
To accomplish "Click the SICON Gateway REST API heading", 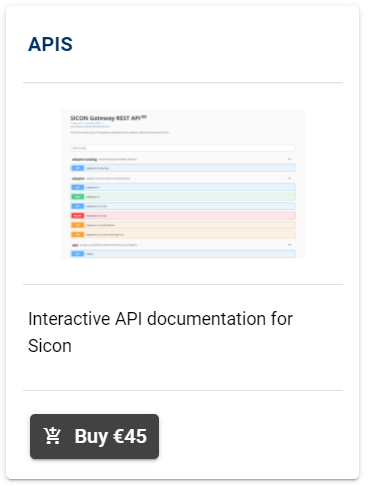I will tap(105, 118).
